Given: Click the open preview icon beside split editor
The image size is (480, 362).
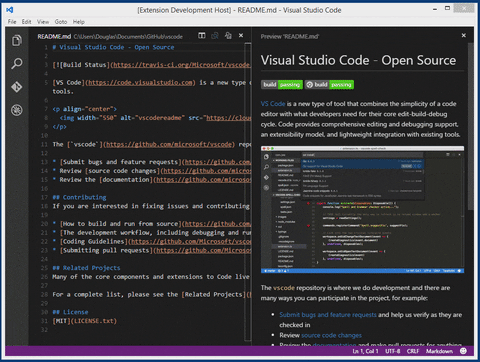Looking at the screenshot, I should click(x=215, y=35).
